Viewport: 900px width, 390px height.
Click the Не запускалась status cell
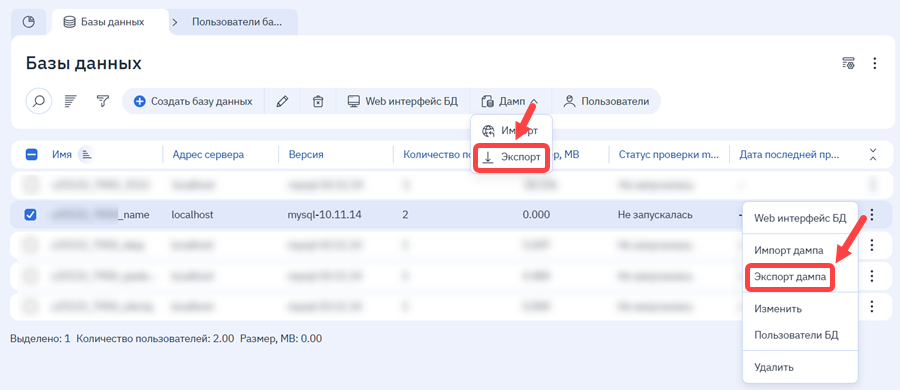tap(655, 215)
